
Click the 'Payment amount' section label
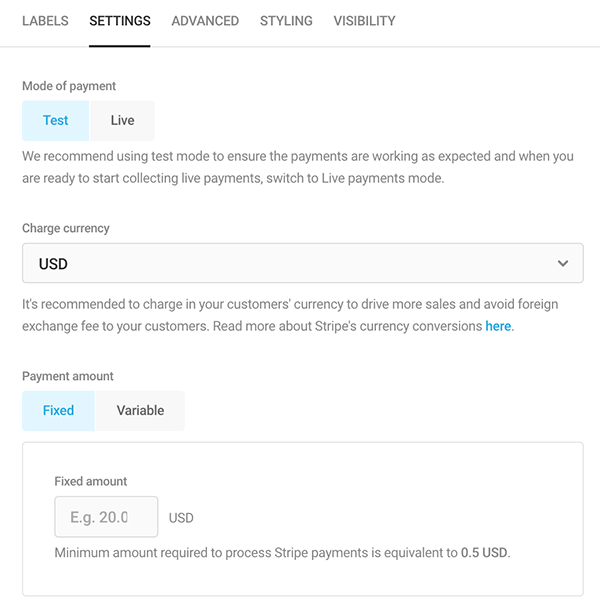[68, 376]
